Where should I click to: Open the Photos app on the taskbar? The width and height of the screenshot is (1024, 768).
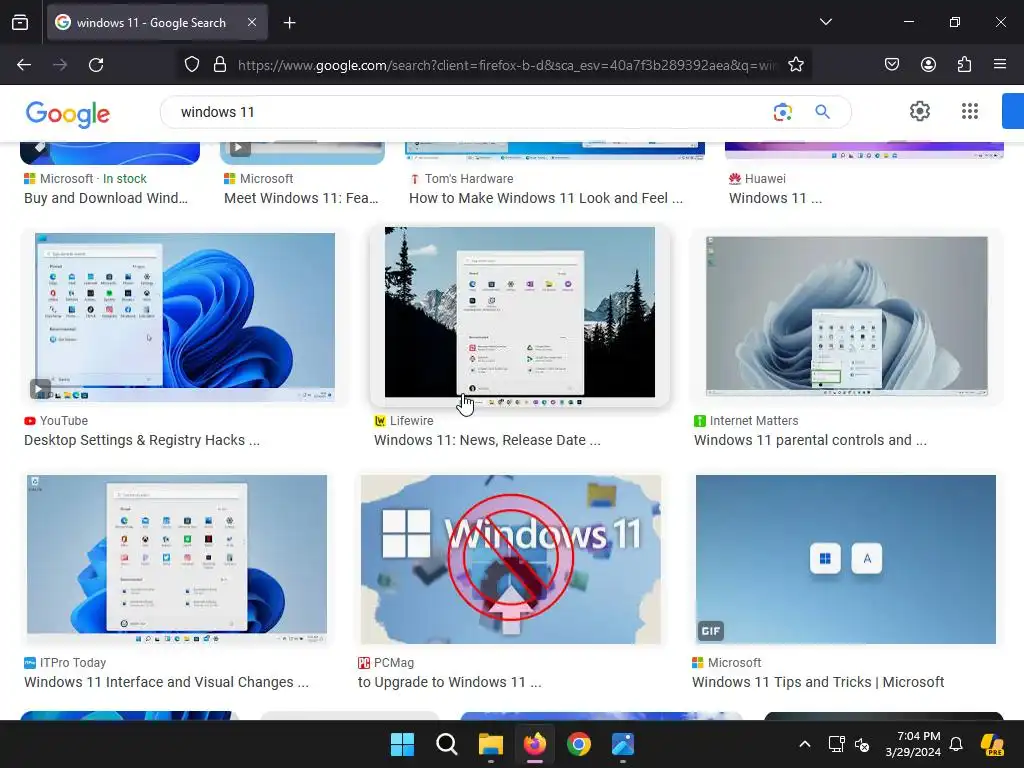[x=623, y=744]
